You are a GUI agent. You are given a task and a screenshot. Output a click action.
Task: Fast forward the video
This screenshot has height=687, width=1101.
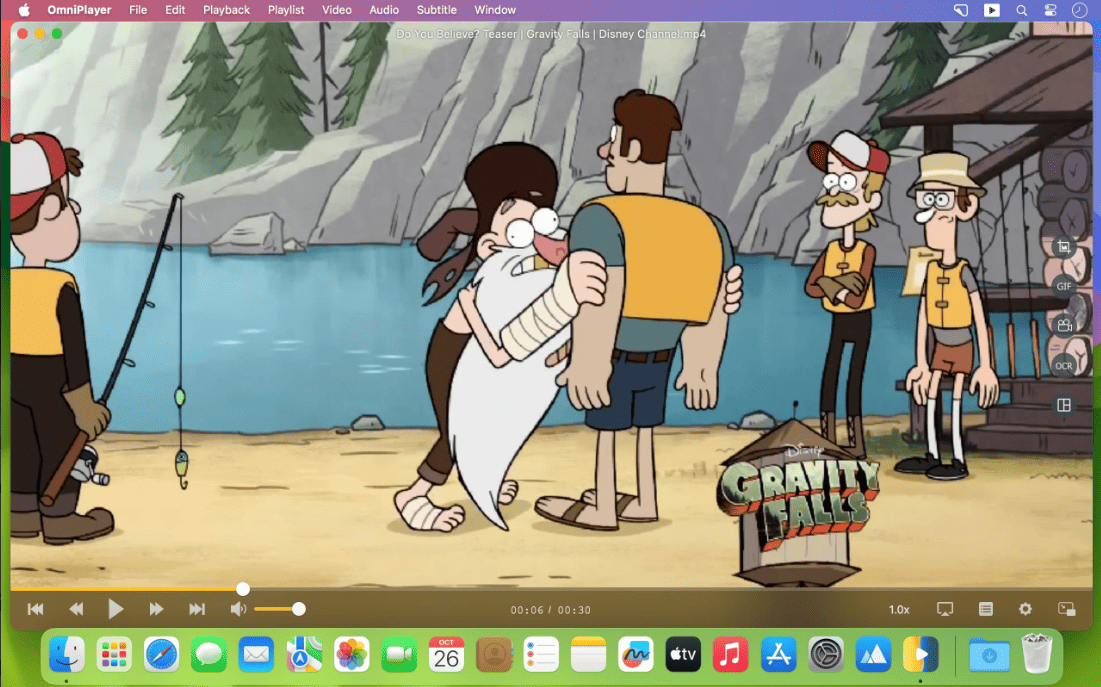(156, 609)
